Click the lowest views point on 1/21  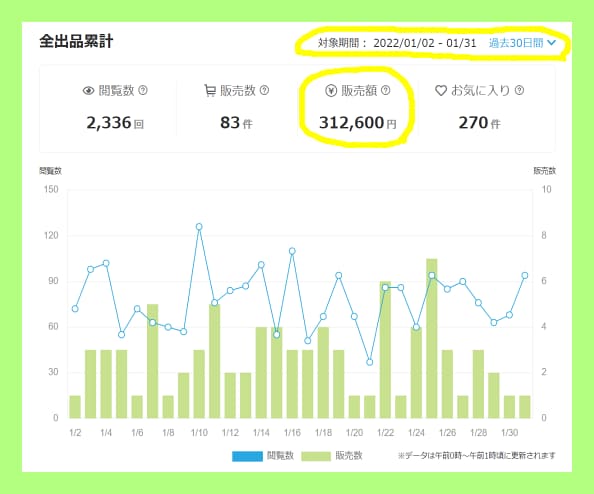click(x=370, y=362)
